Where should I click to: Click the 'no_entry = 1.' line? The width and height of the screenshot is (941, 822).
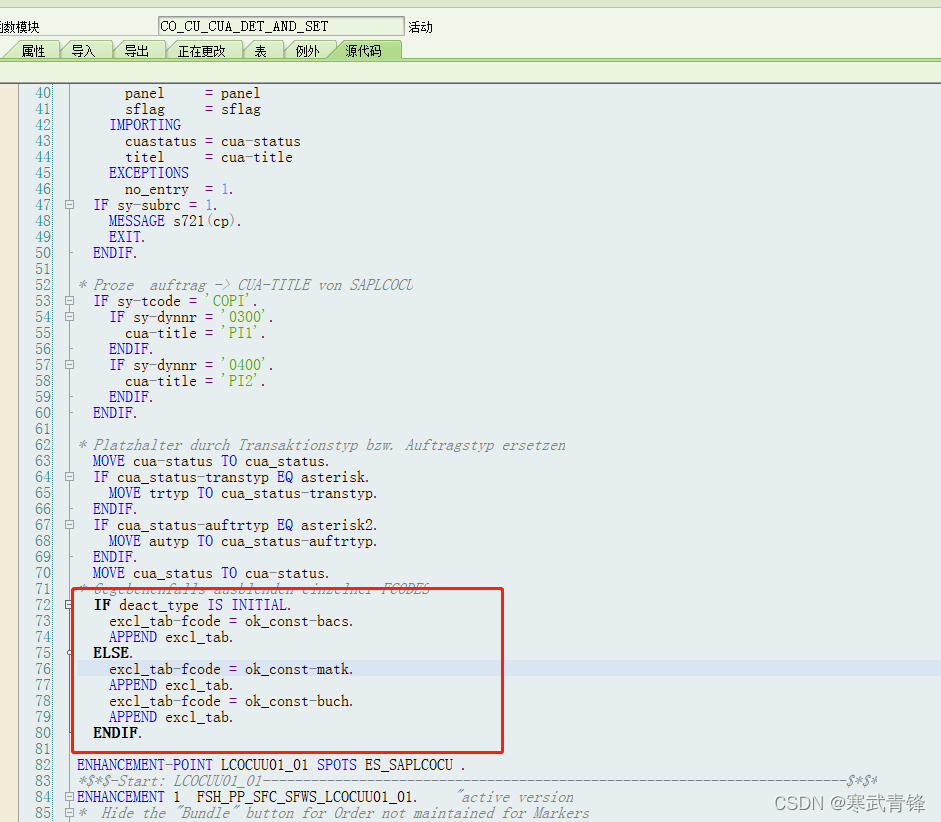(x=179, y=189)
